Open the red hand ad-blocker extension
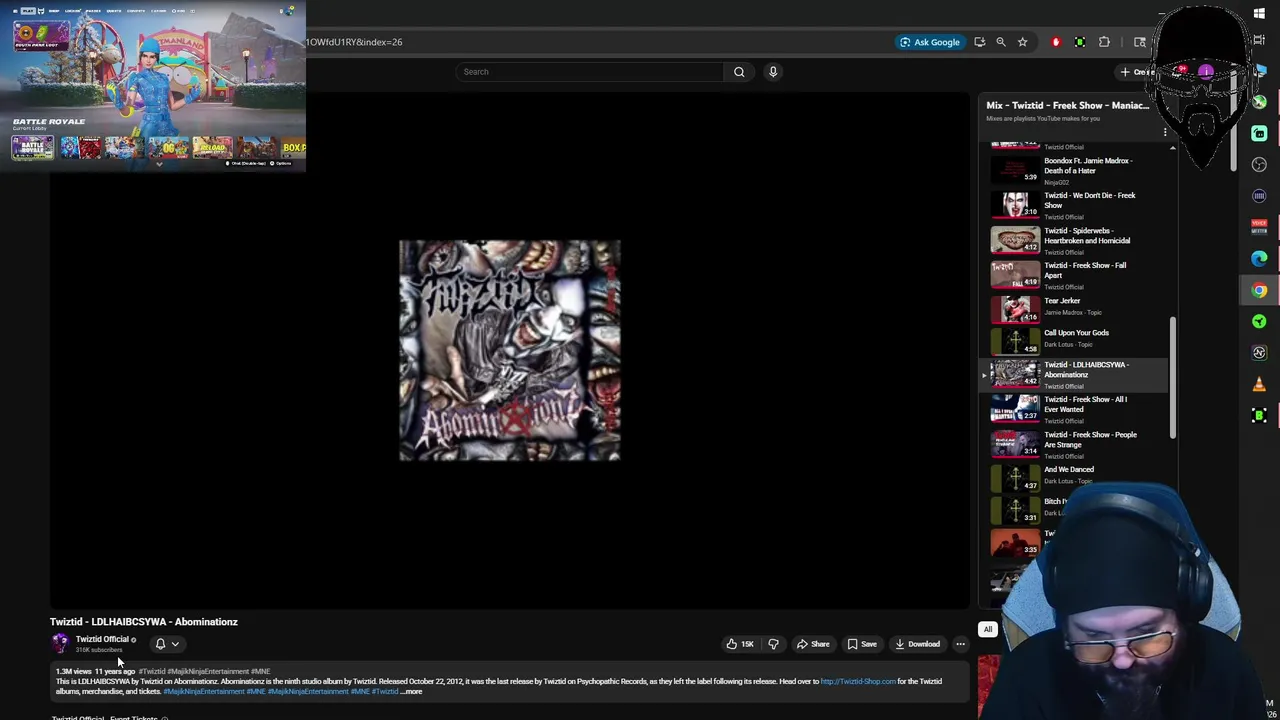 (x=1056, y=42)
